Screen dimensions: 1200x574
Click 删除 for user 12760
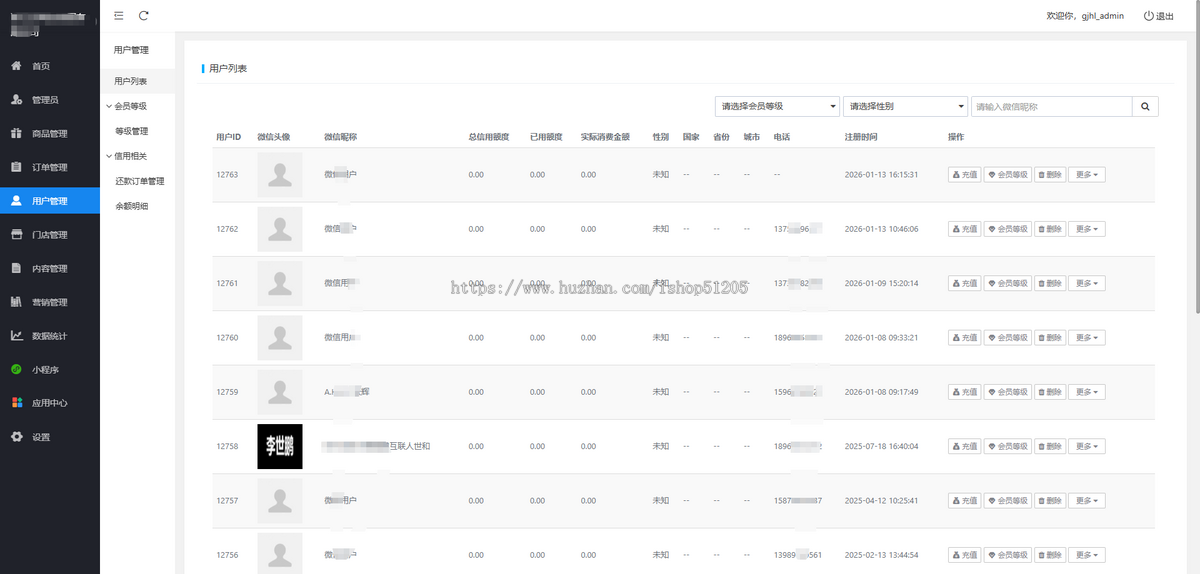tap(1050, 338)
